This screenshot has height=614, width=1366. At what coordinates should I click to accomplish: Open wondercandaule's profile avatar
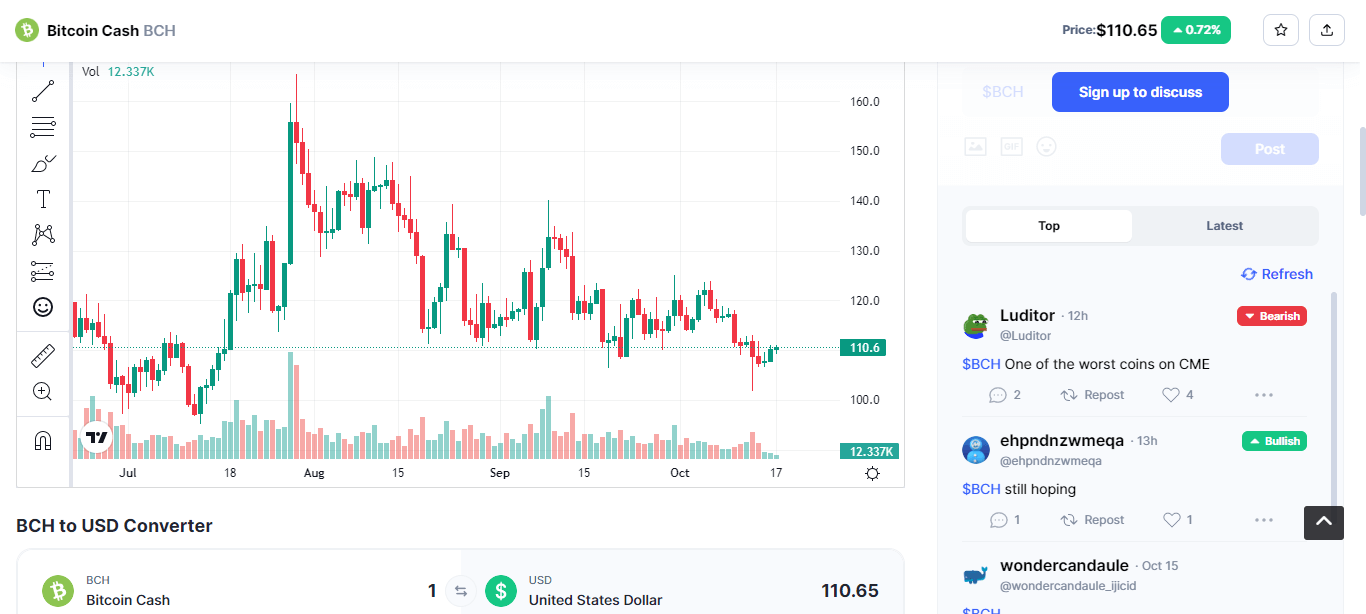tap(976, 575)
